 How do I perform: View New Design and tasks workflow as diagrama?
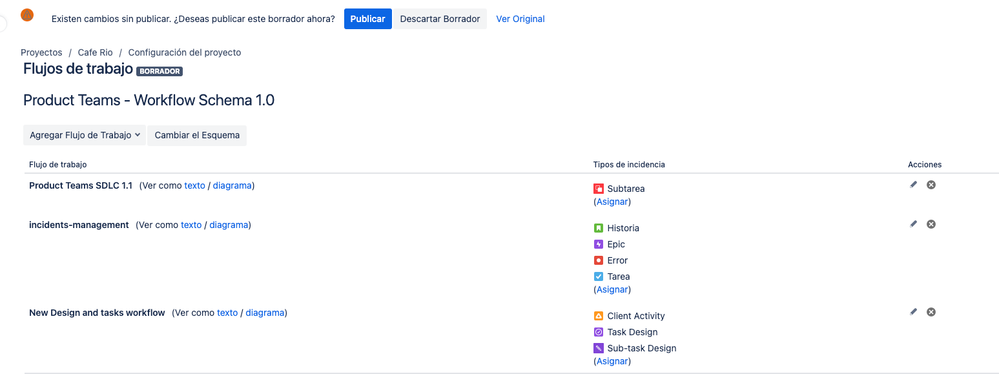pos(264,313)
